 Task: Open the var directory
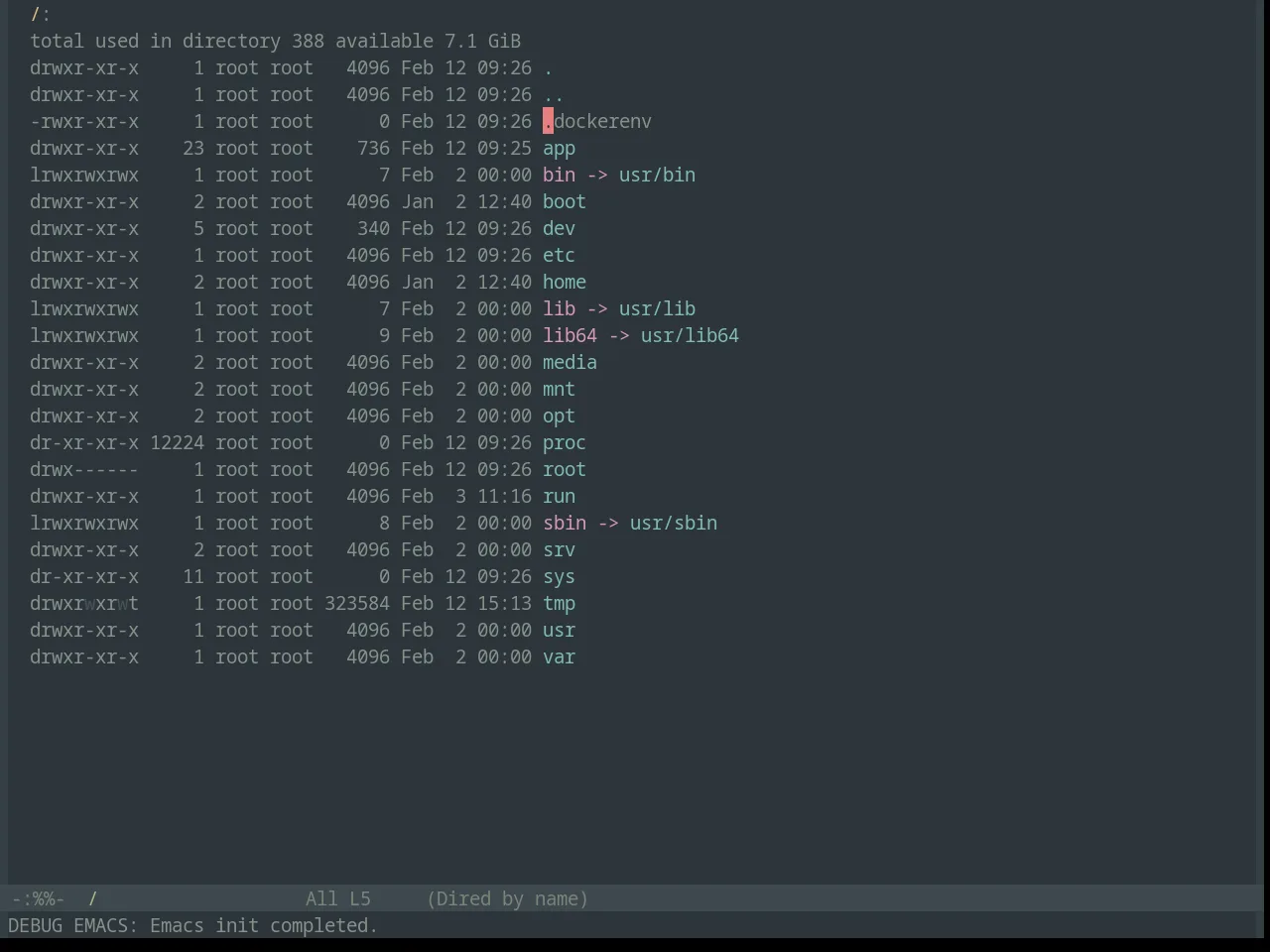(x=559, y=657)
